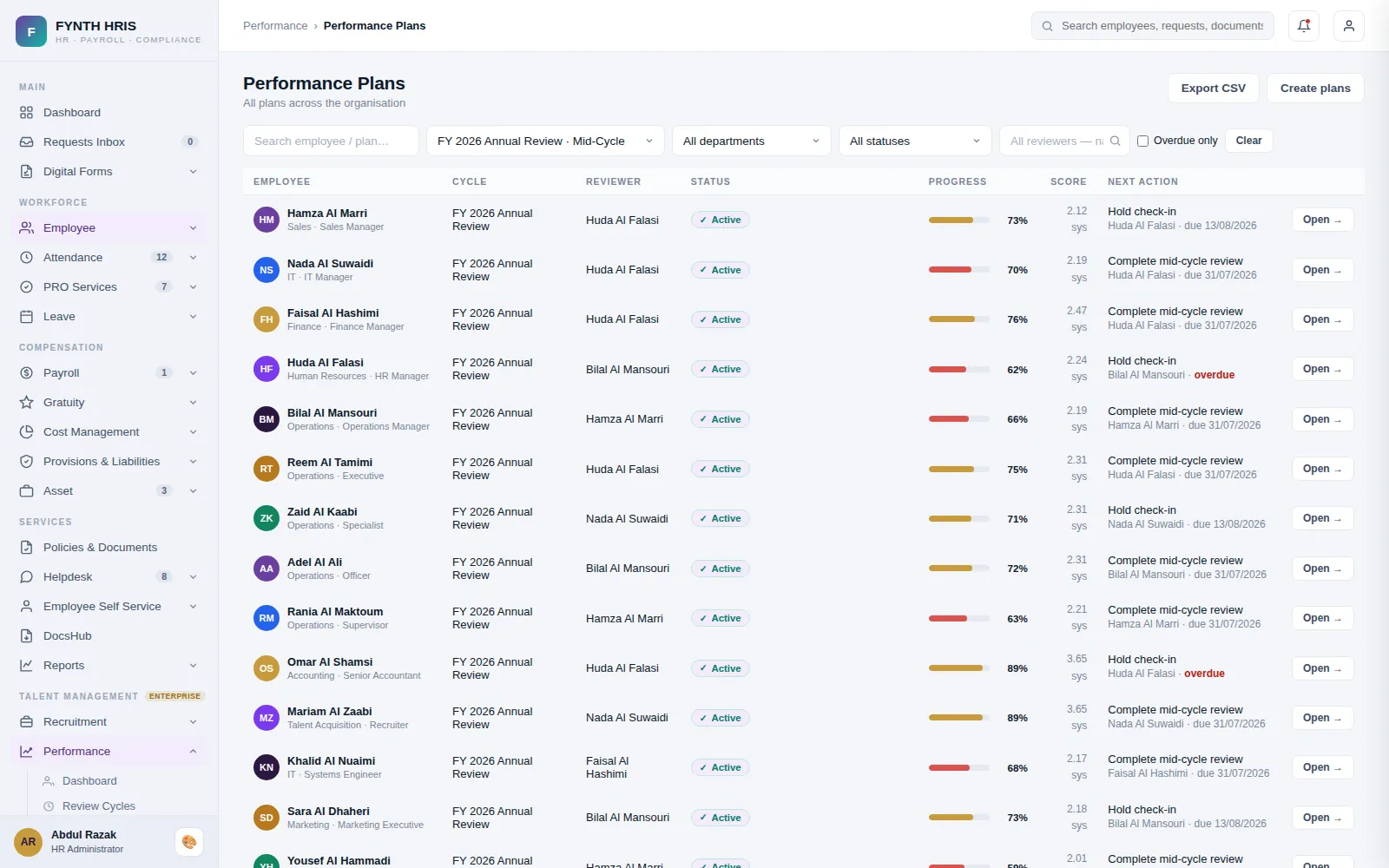Image resolution: width=1389 pixels, height=868 pixels.
Task: Expand the Employee sidebar section chevron
Action: [193, 228]
